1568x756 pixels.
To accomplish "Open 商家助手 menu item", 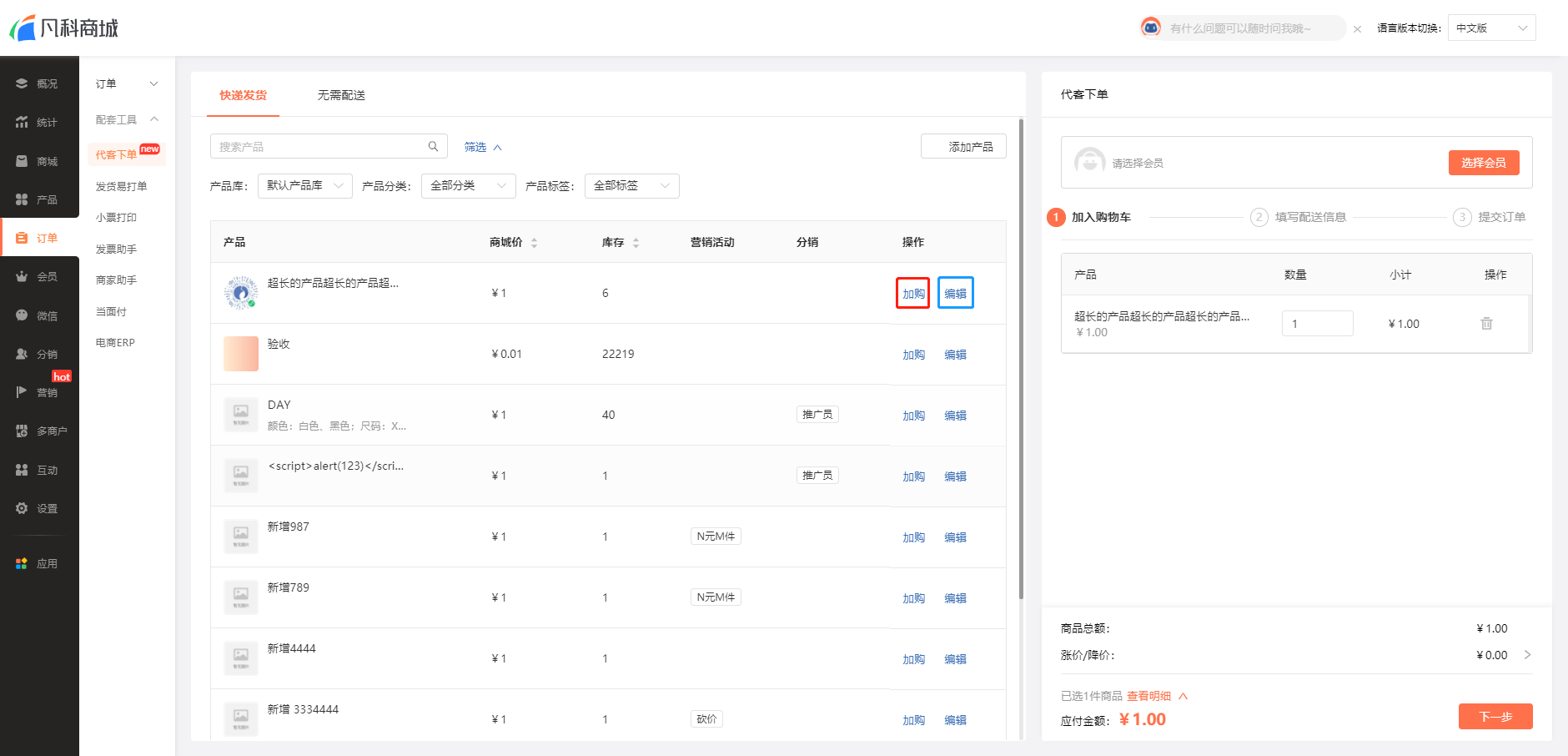I will 116,280.
